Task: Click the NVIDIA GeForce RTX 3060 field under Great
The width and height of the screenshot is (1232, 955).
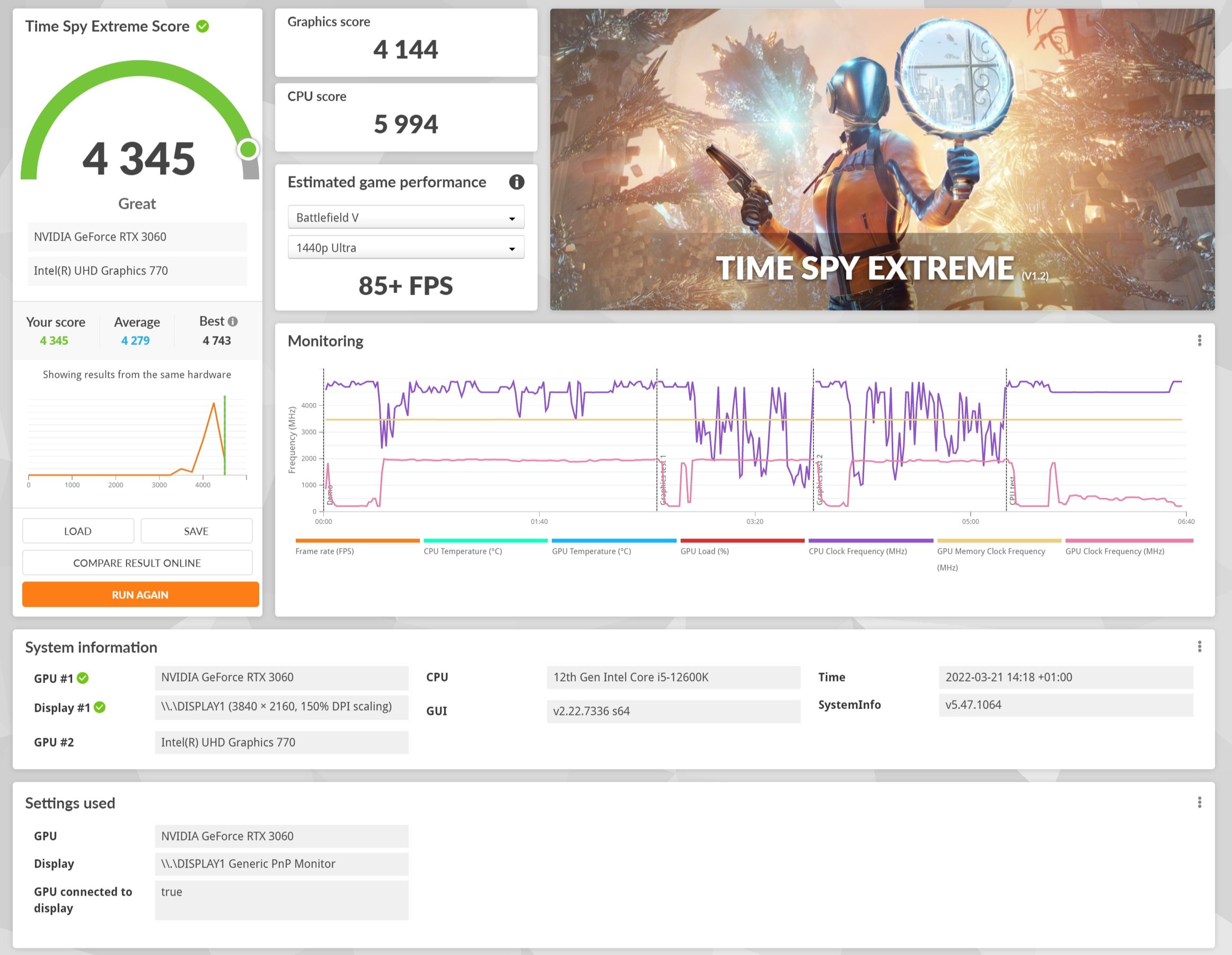Action: [137, 237]
